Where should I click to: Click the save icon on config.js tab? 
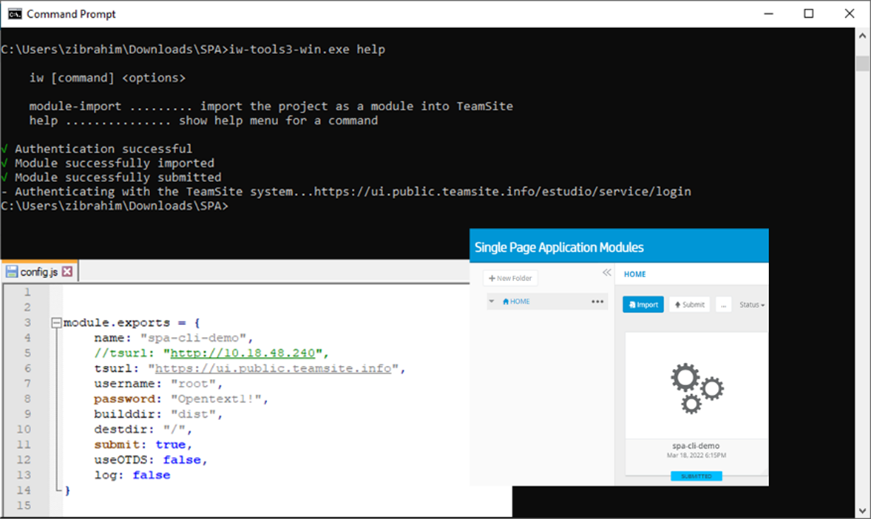(11, 272)
